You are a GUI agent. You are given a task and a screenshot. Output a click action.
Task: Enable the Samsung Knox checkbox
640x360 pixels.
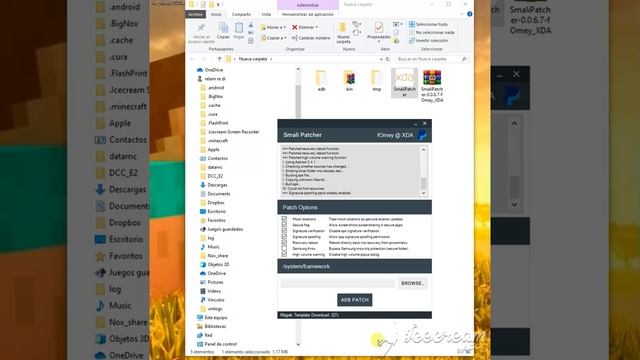[284, 249]
